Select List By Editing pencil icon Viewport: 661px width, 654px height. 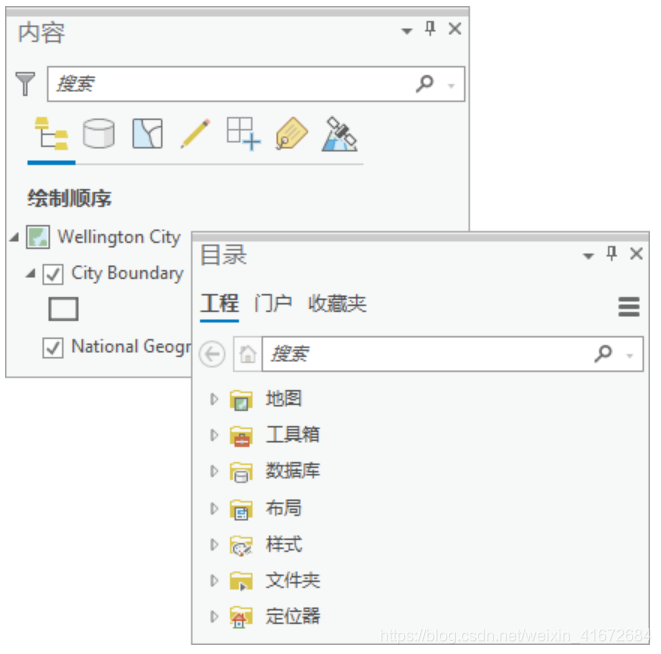coord(195,134)
